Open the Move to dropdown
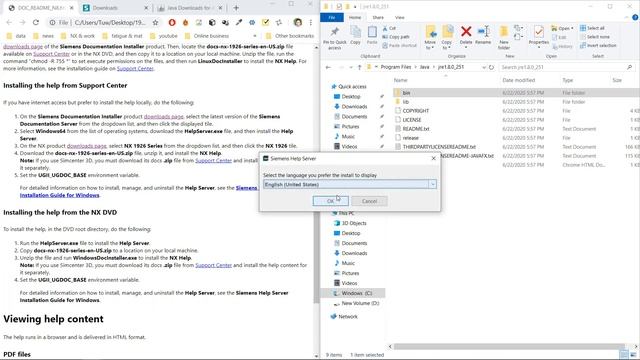This screenshot has height=360, width=640. (430, 45)
